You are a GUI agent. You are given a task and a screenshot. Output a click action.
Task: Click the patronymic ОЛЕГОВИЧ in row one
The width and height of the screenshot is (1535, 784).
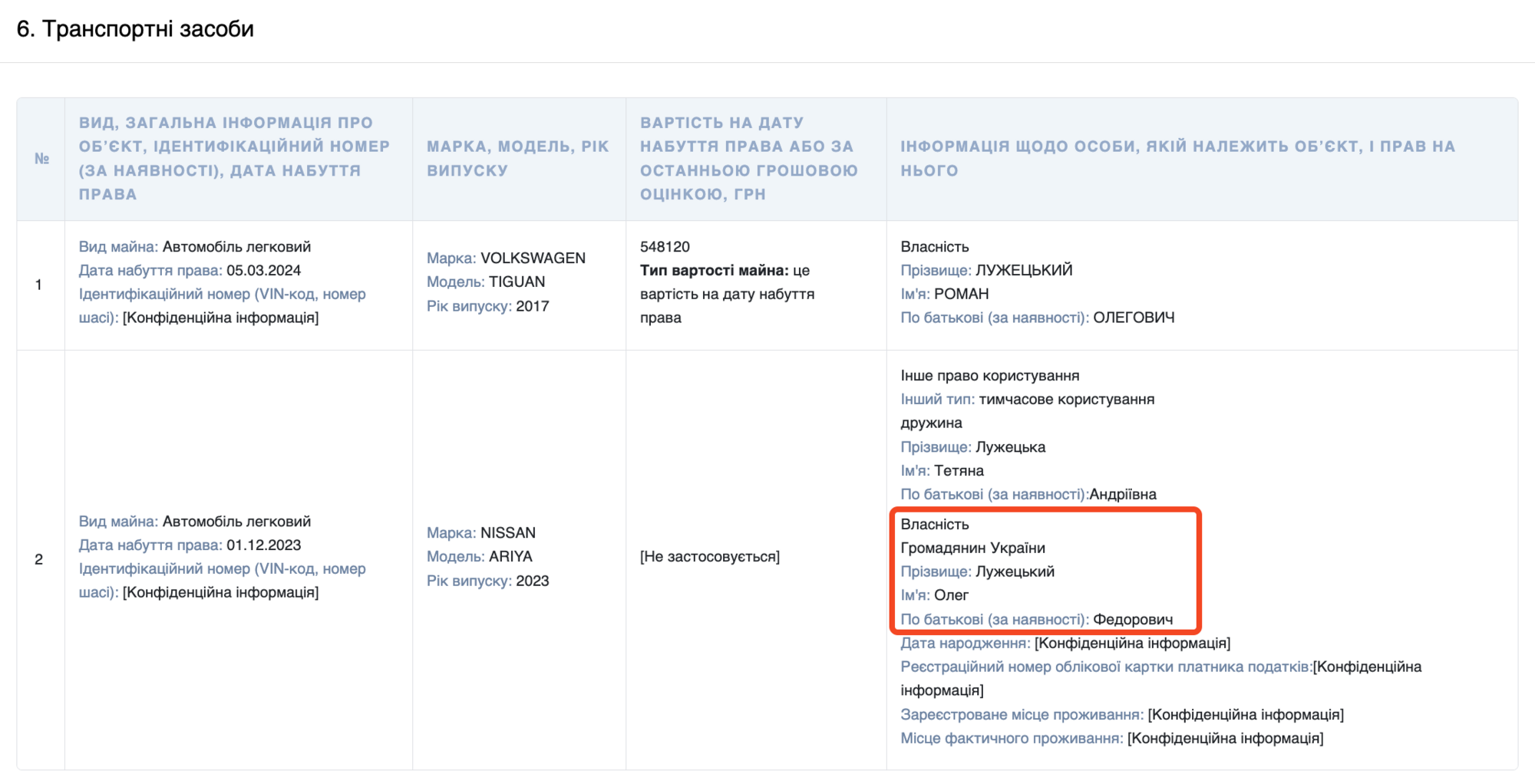click(x=1133, y=318)
